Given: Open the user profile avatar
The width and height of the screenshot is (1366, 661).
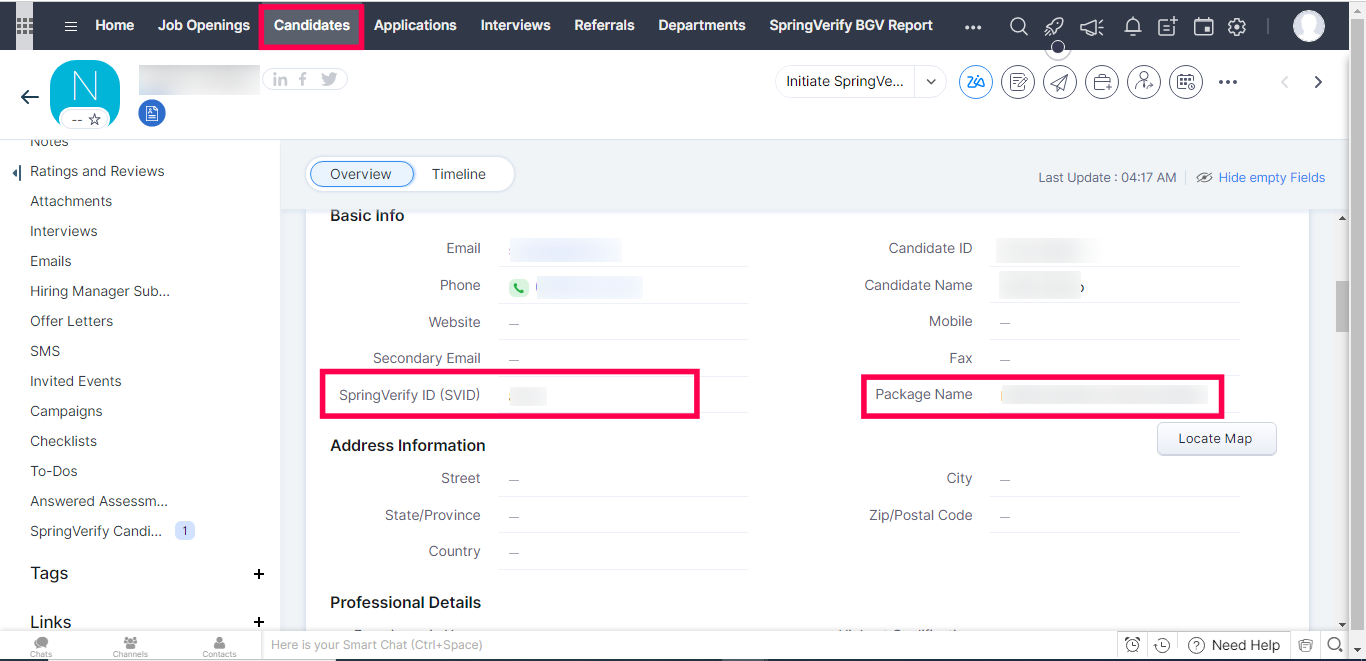Looking at the screenshot, I should click(1309, 26).
